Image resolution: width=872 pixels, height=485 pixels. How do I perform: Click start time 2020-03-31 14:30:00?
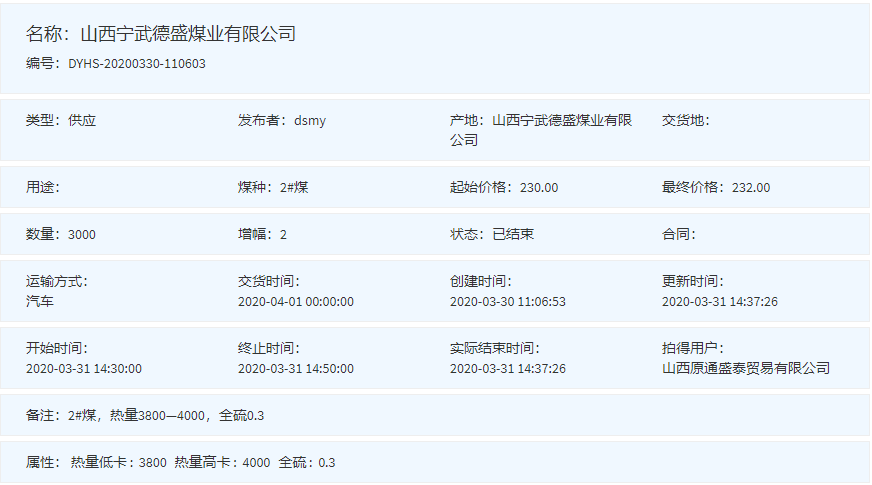point(84,368)
